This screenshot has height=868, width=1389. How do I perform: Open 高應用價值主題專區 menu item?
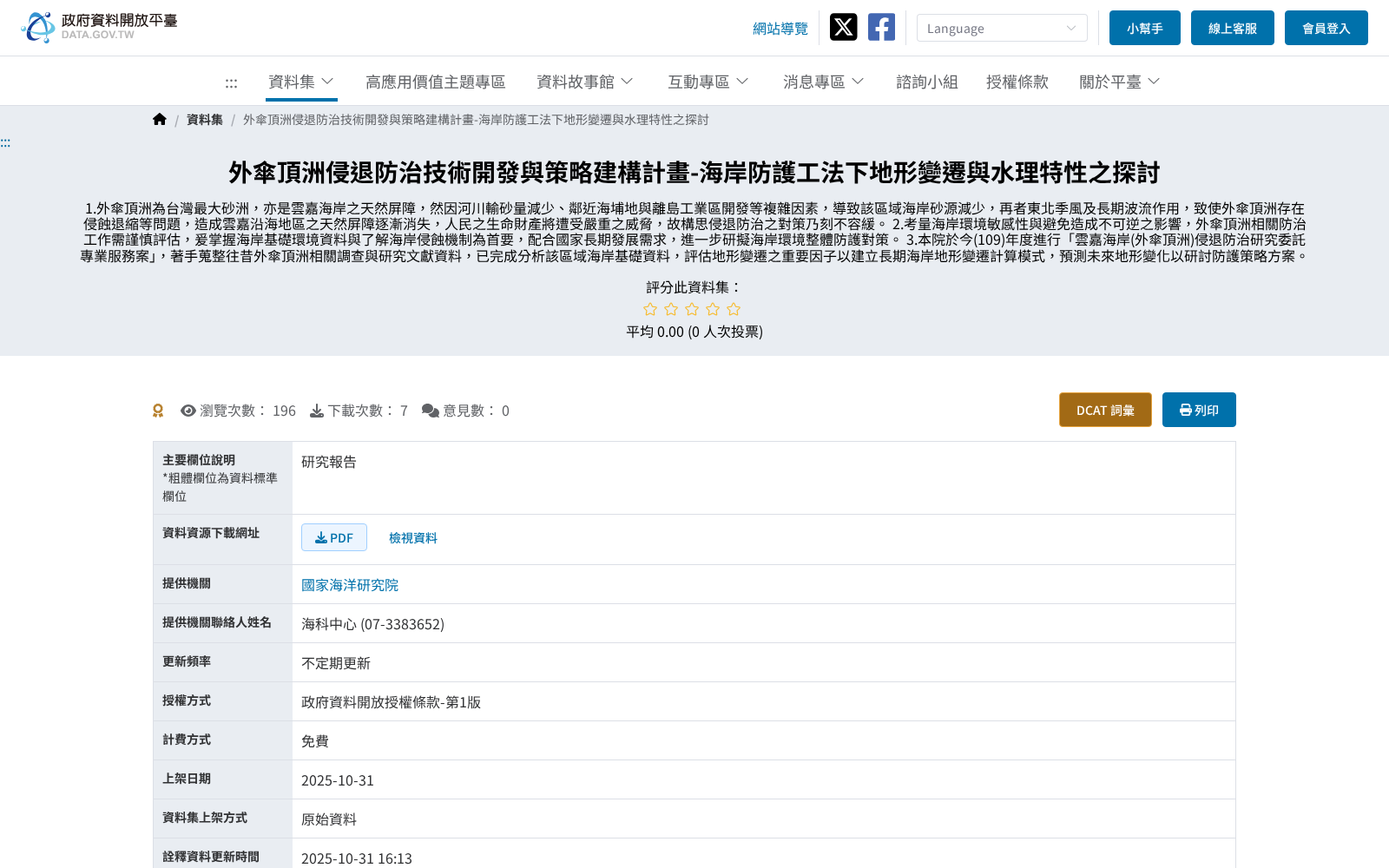click(x=436, y=82)
